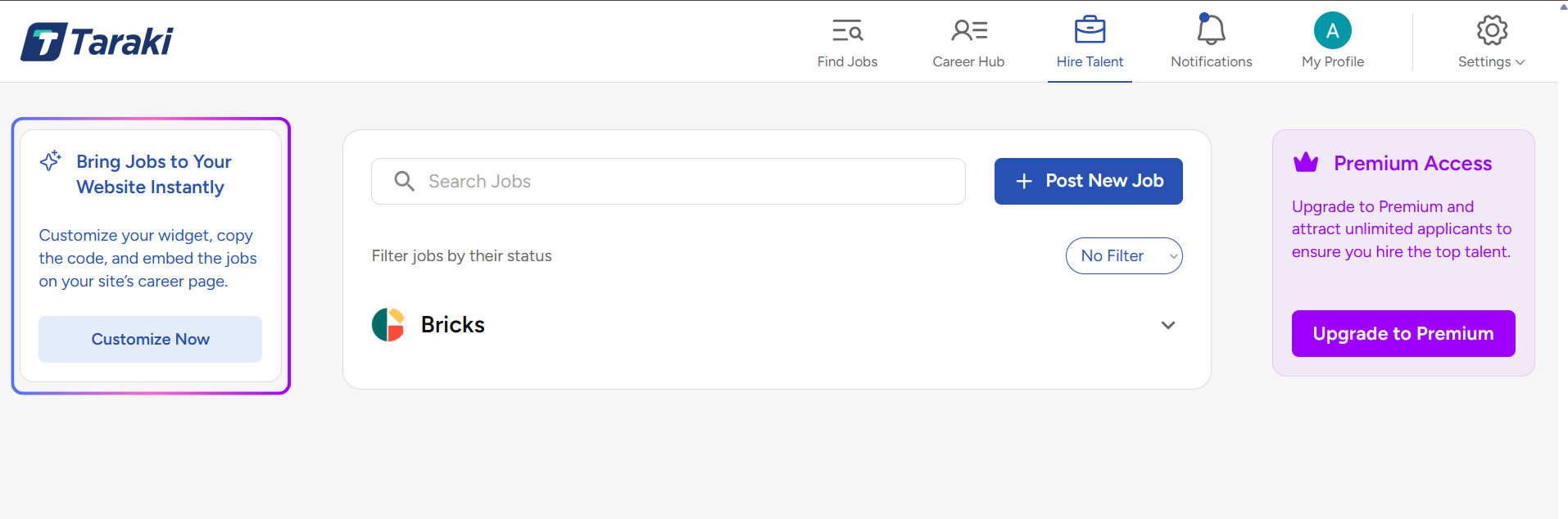Click the Hire Talent briefcase icon
The width and height of the screenshot is (1568, 519).
click(1090, 30)
